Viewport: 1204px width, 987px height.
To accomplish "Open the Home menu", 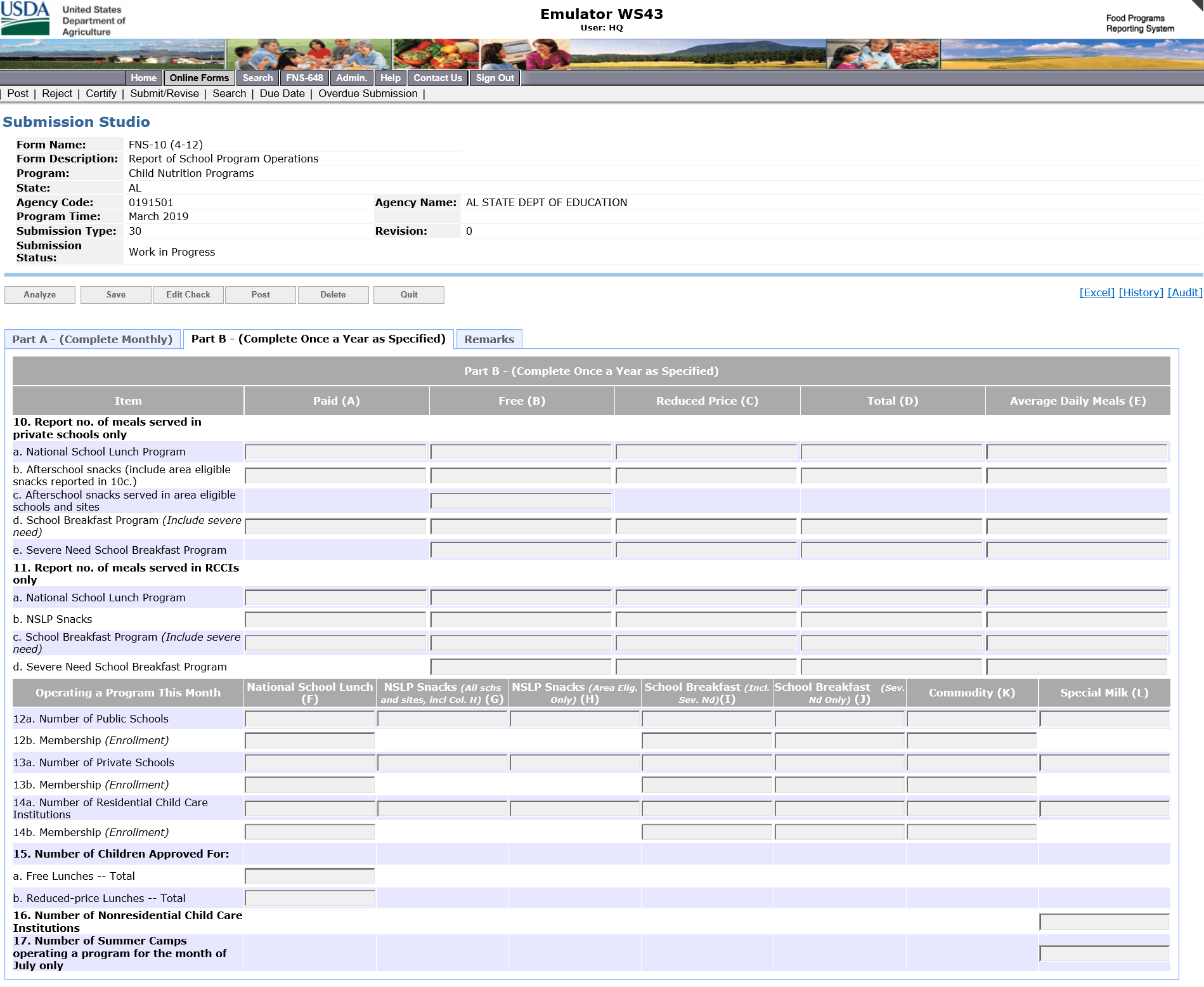I will (x=143, y=78).
